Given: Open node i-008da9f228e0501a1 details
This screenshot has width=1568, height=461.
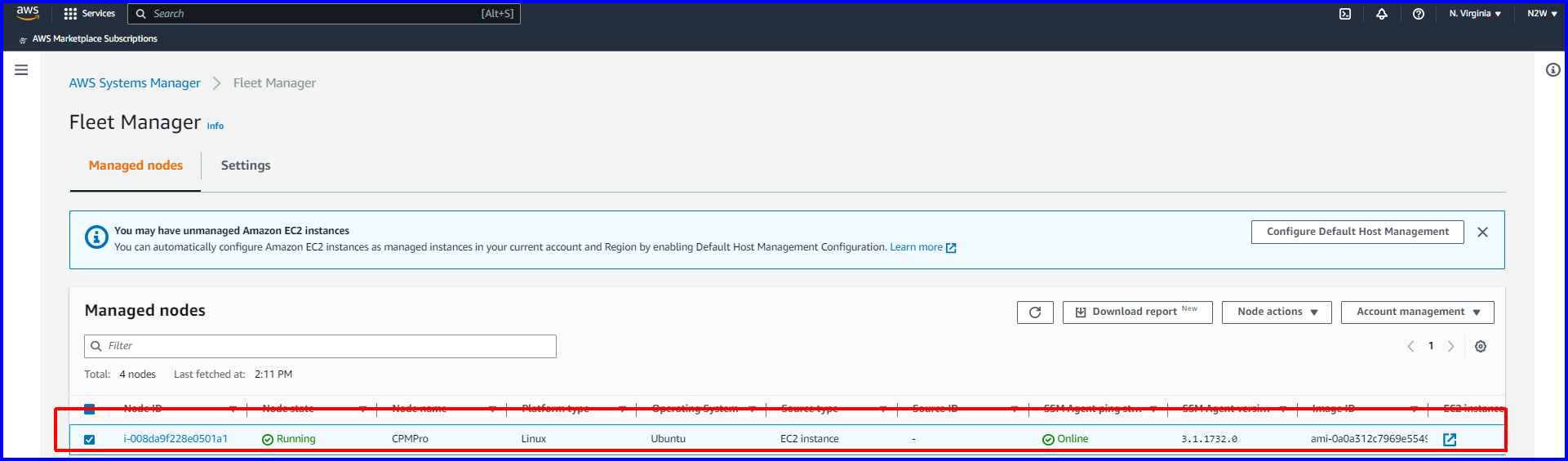Looking at the screenshot, I should [x=175, y=439].
